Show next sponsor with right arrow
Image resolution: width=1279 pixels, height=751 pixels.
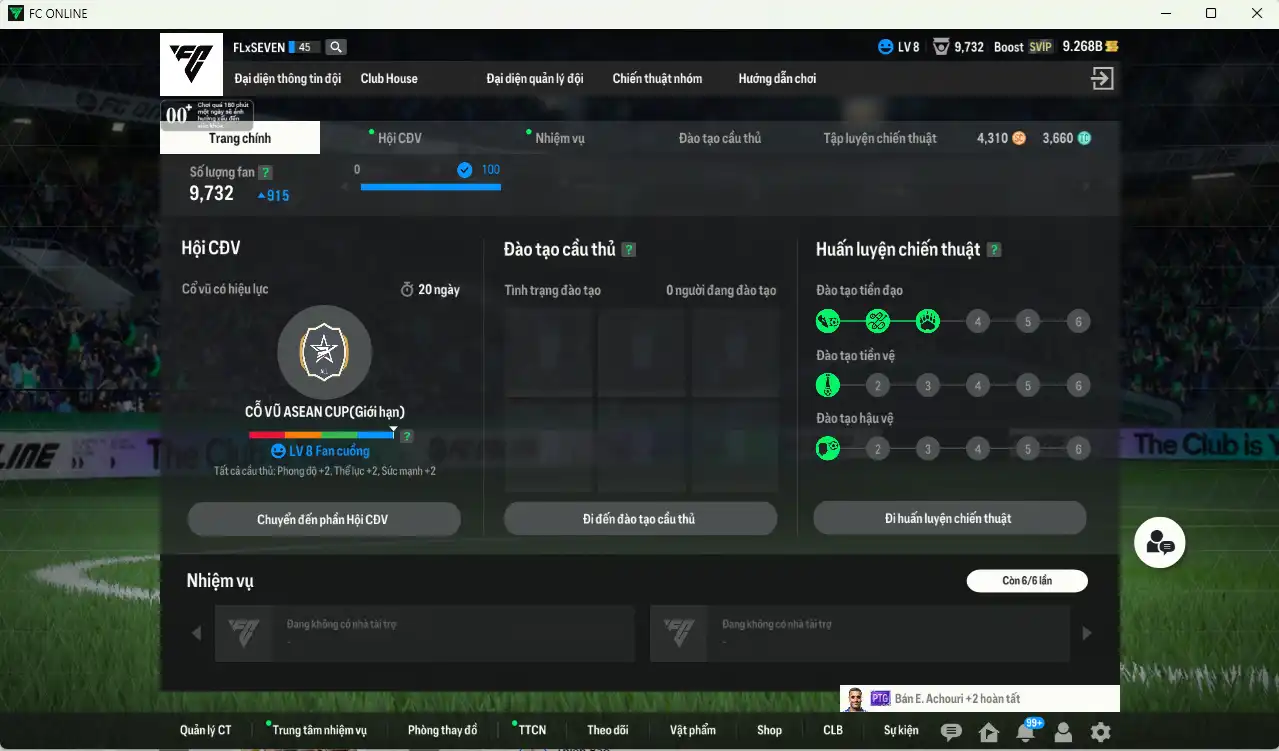point(1087,633)
